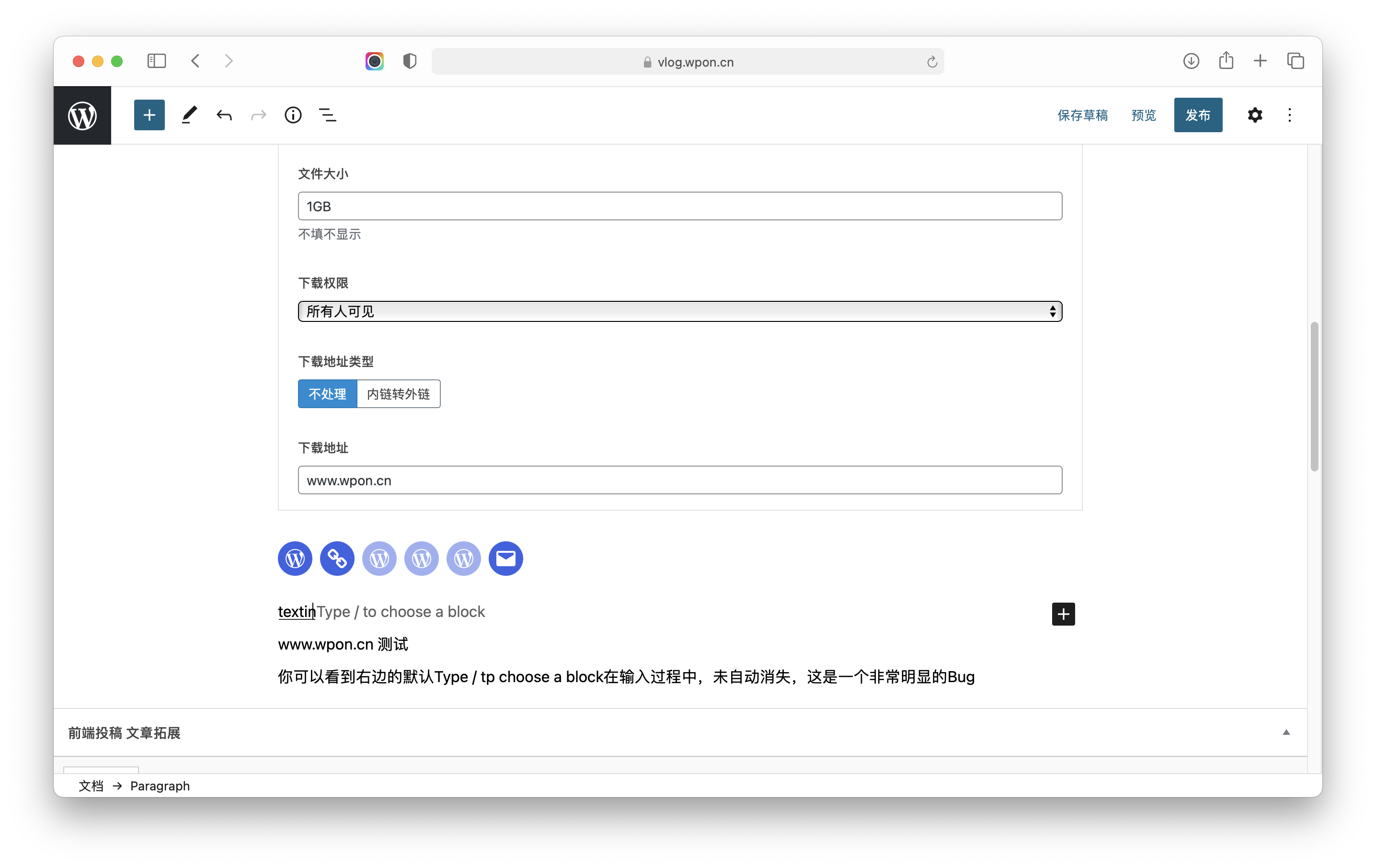Click the colorful camera extension icon
Screen dimensions: 1376x868
pyautogui.click(x=374, y=61)
